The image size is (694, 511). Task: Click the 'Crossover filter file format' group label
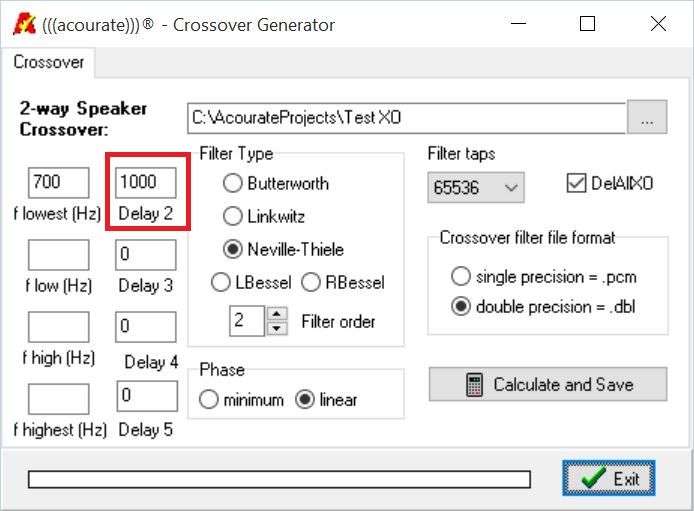point(527,238)
